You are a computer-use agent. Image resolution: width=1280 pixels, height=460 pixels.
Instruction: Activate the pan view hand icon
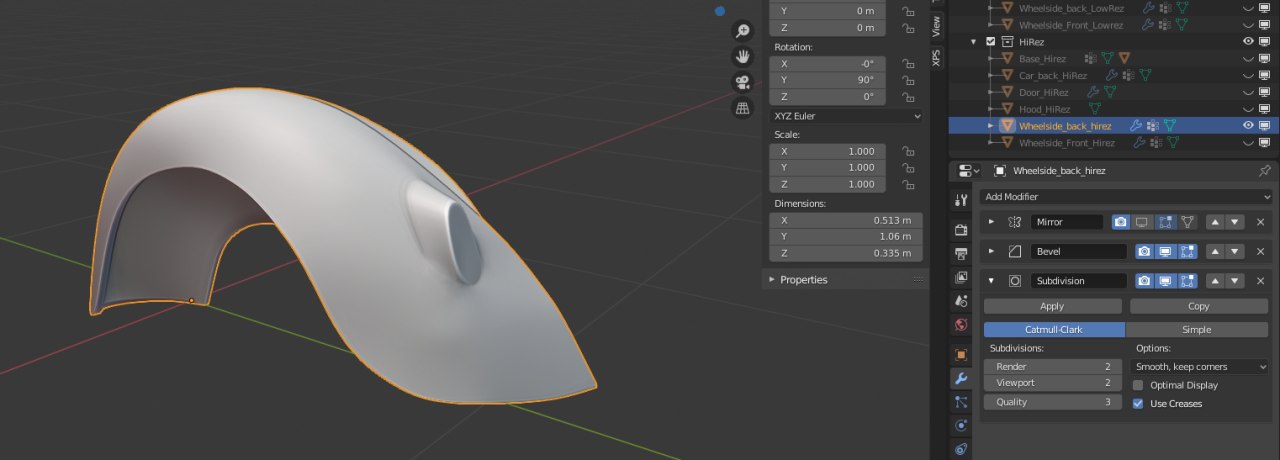click(x=742, y=57)
